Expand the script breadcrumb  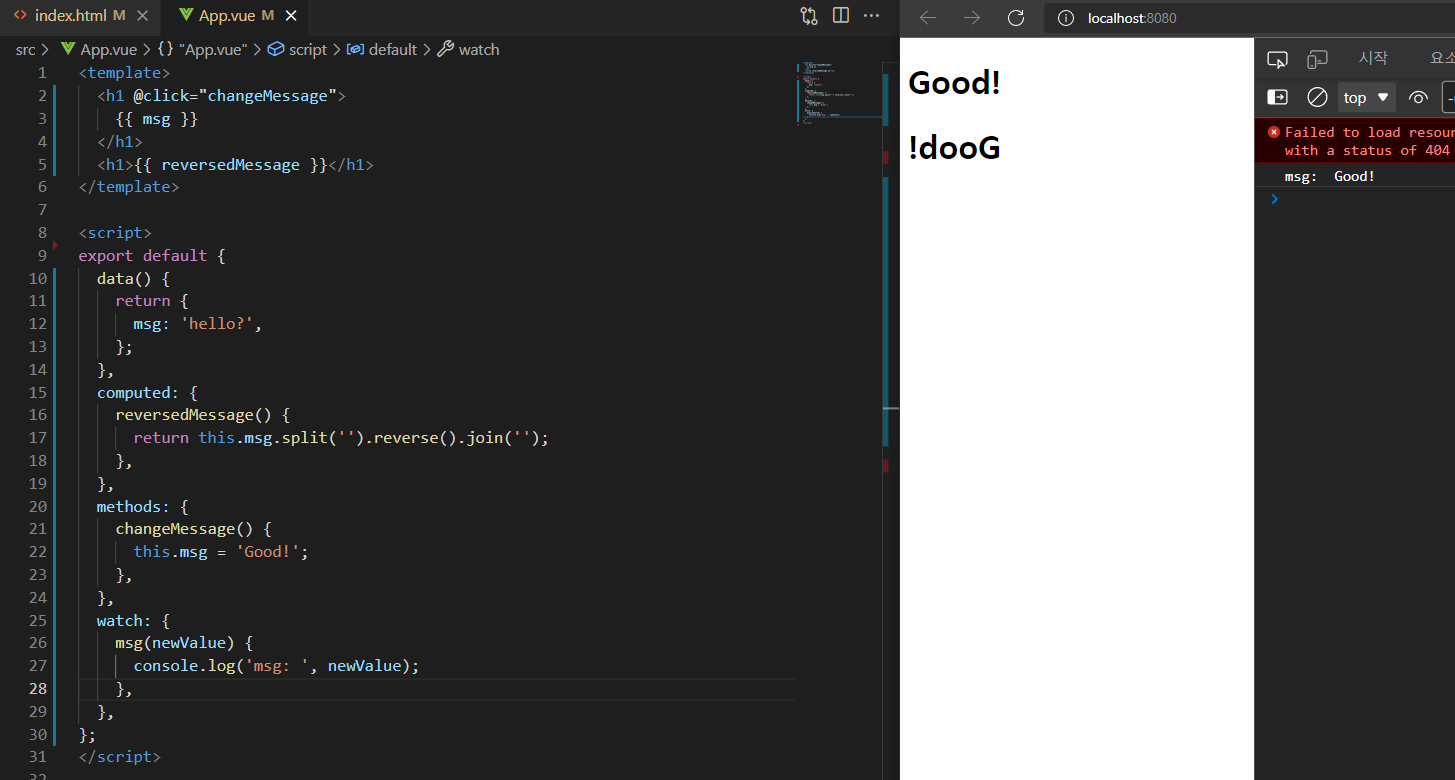pyautogui.click(x=297, y=49)
